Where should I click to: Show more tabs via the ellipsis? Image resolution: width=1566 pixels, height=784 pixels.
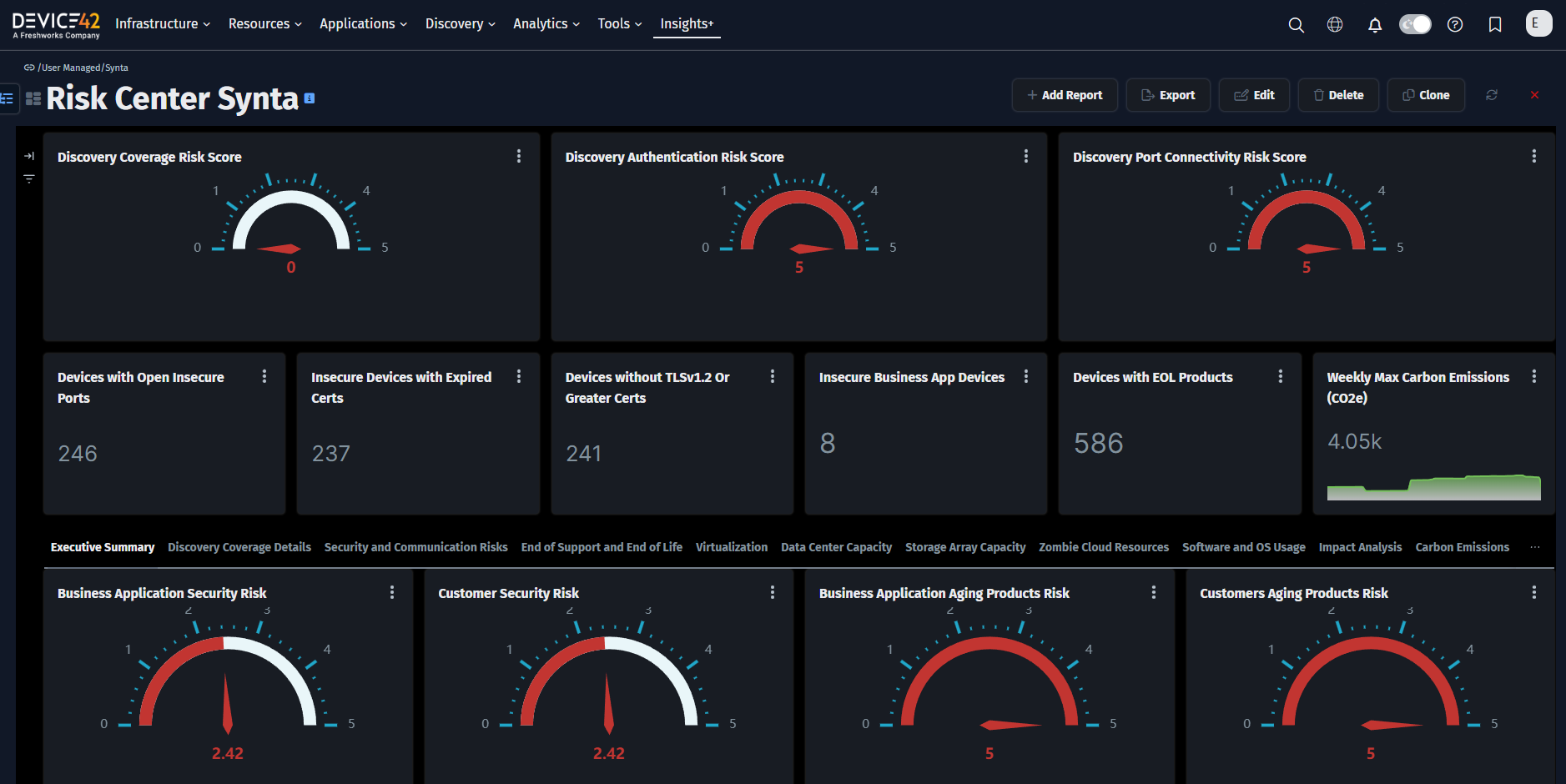[1535, 547]
